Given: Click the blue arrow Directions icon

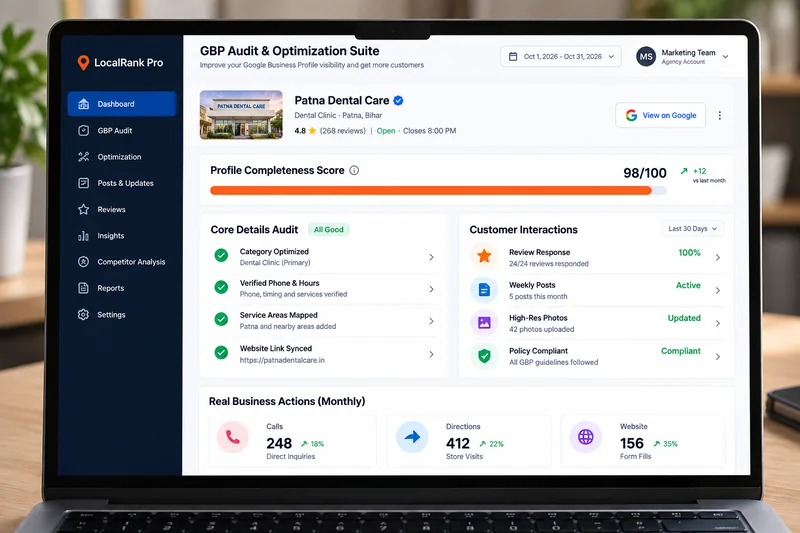Looking at the screenshot, I should [x=412, y=437].
